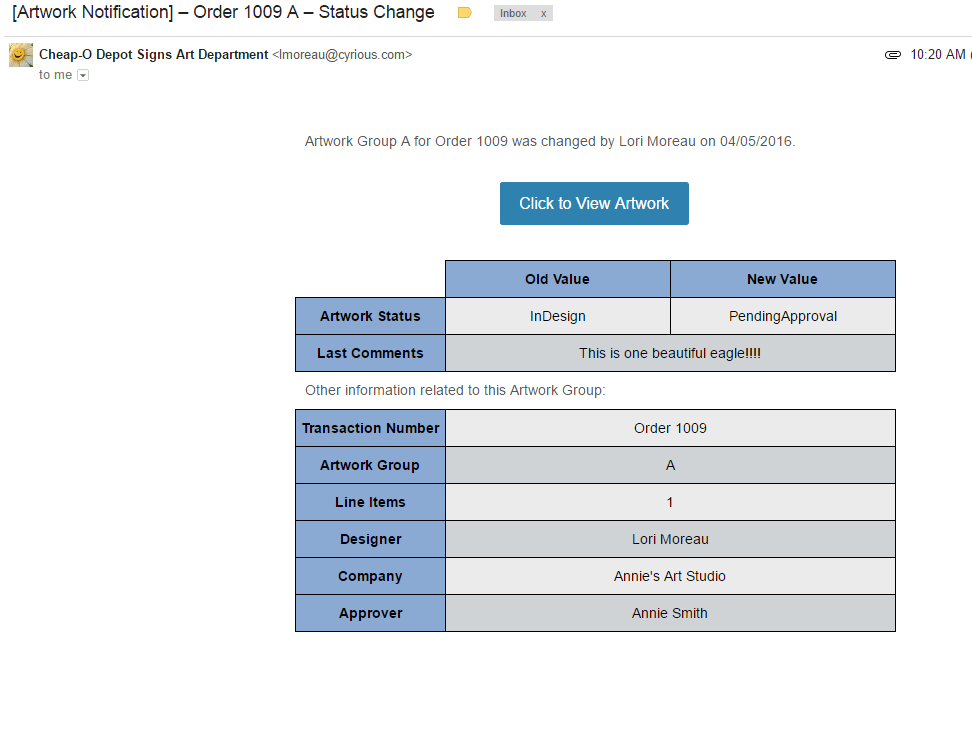Viewport: 972px width, 745px height.
Task: Click the Transaction Number row label
Action: [x=370, y=428]
